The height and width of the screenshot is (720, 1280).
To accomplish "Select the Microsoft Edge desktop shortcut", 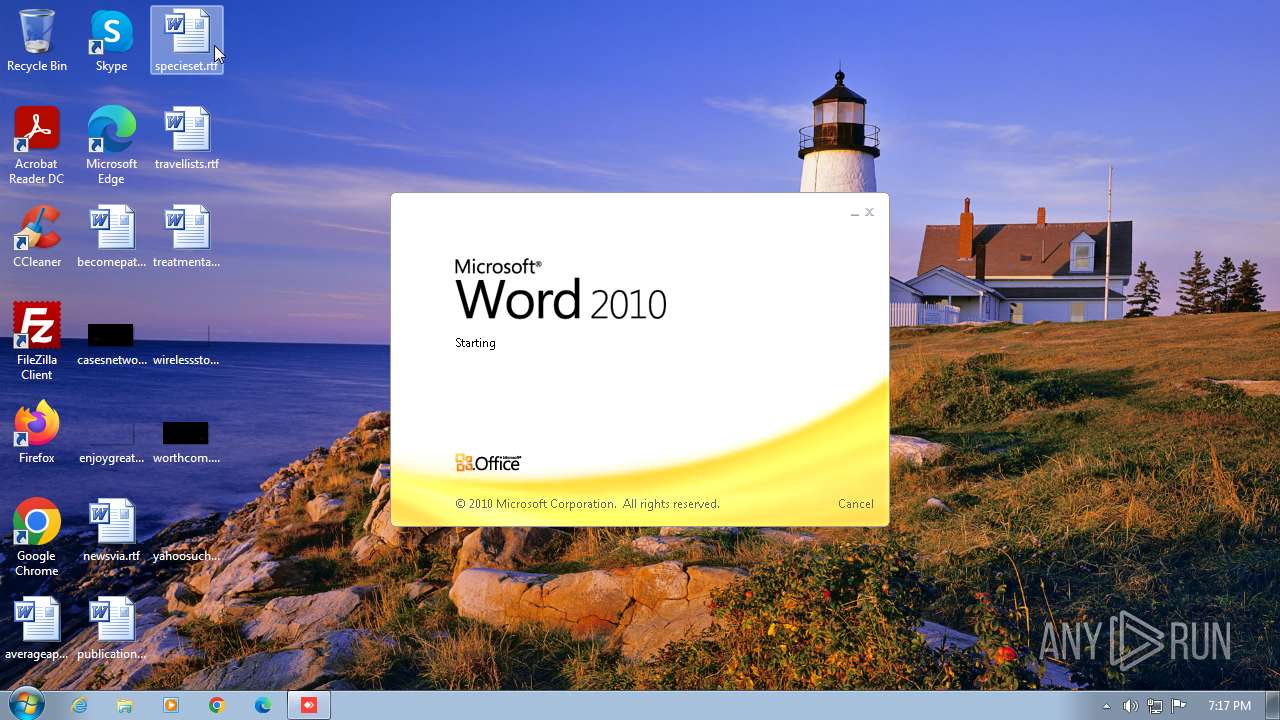I will pos(111,145).
